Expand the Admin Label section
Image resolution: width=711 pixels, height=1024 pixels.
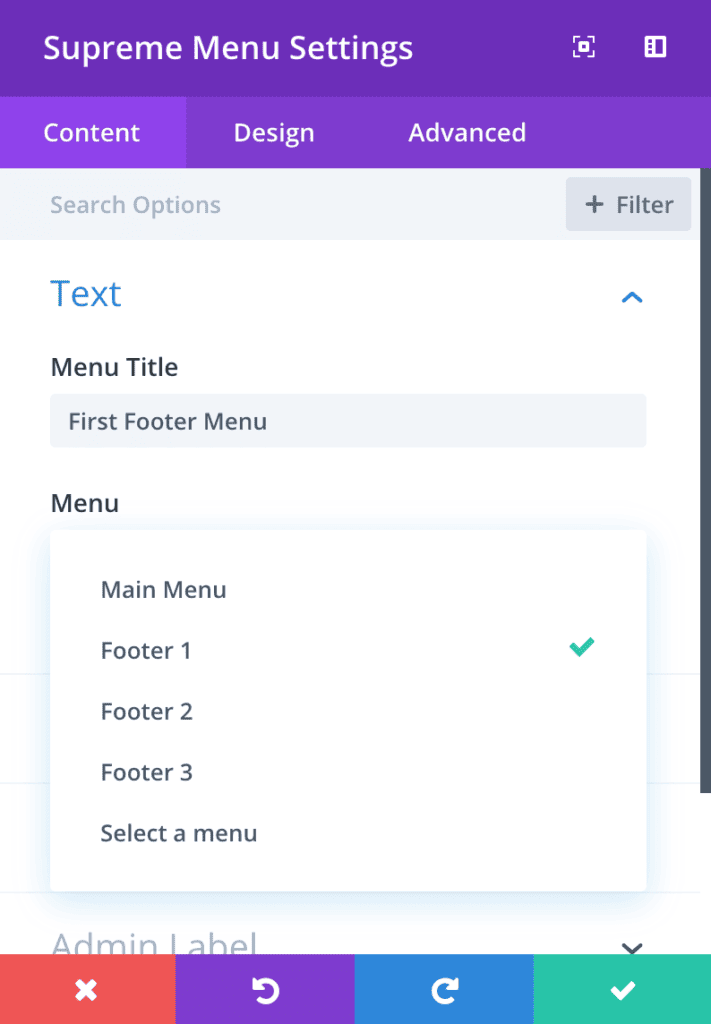coord(631,947)
